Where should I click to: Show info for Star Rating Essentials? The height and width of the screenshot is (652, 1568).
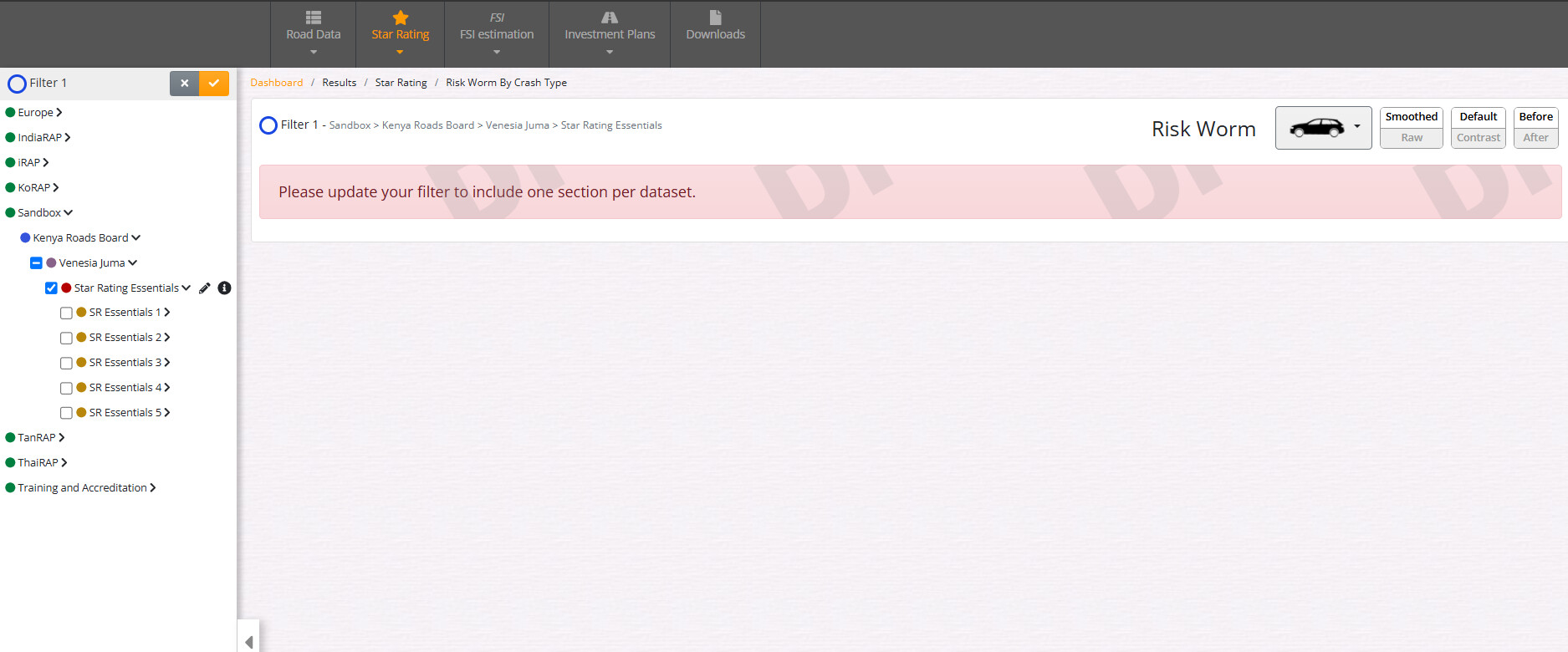tap(224, 288)
